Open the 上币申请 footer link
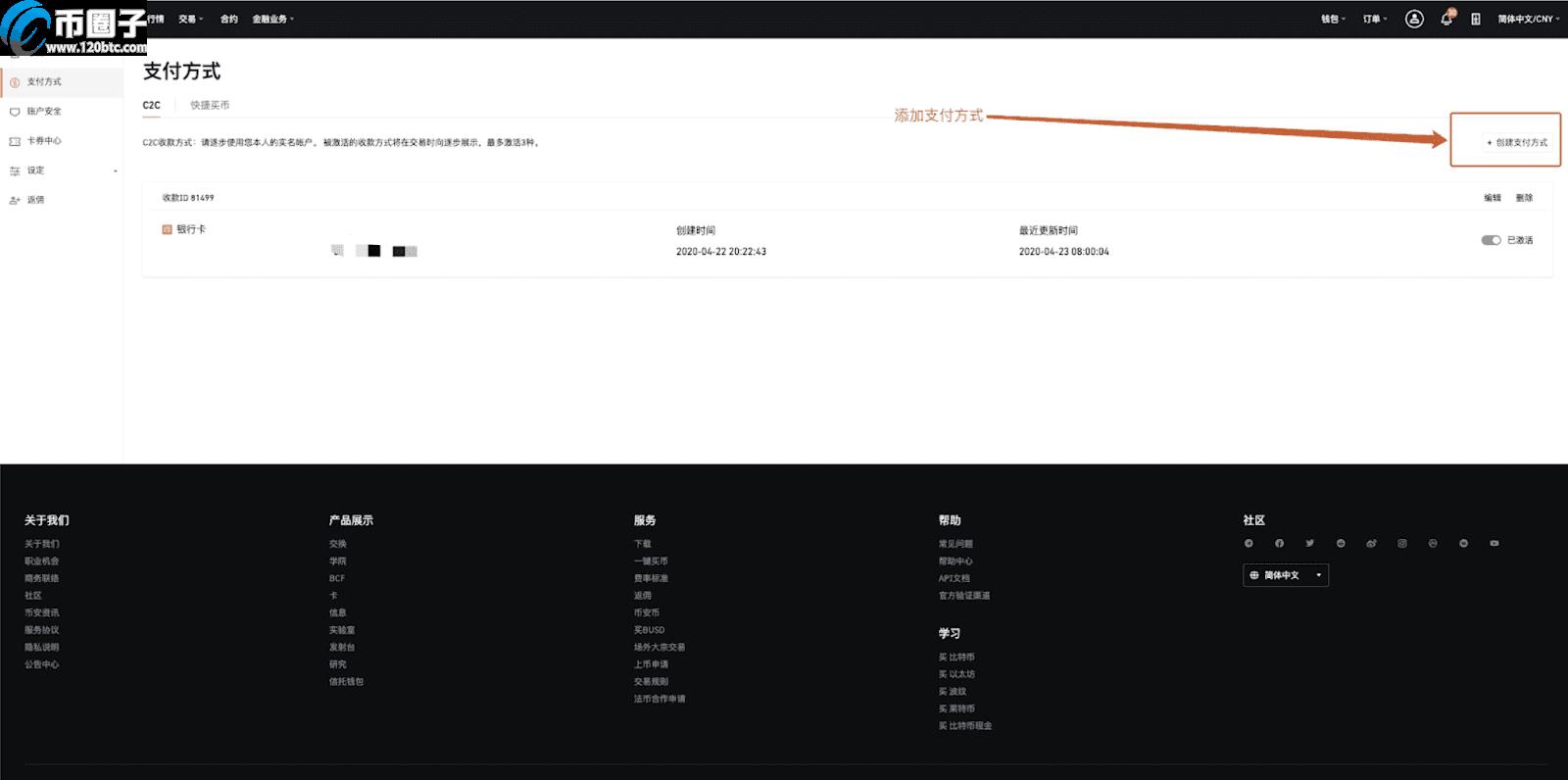 651,664
